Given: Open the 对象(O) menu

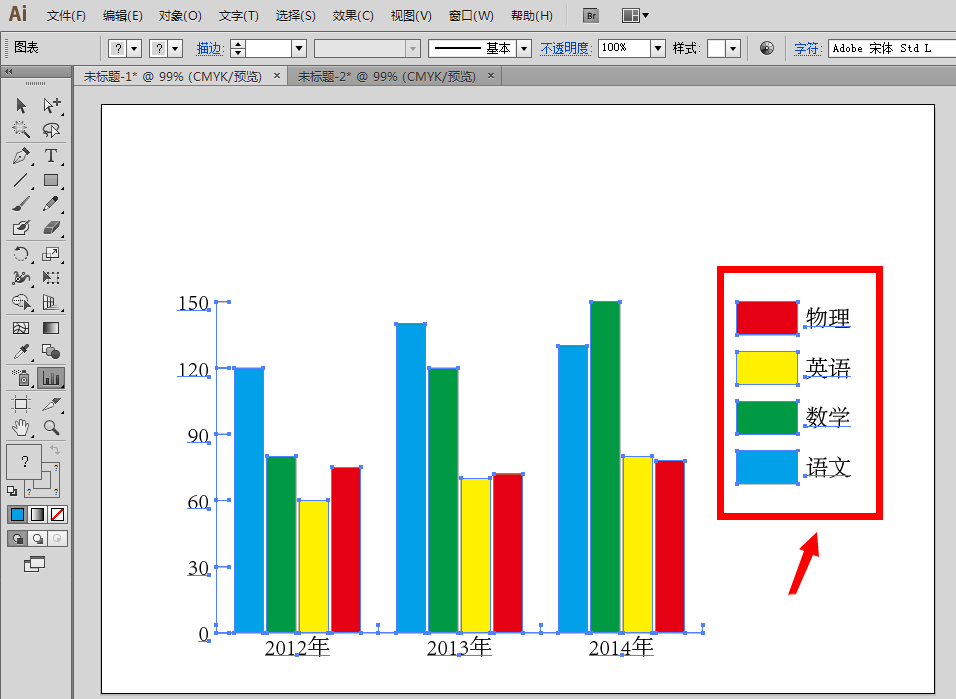Looking at the screenshot, I should coord(180,16).
